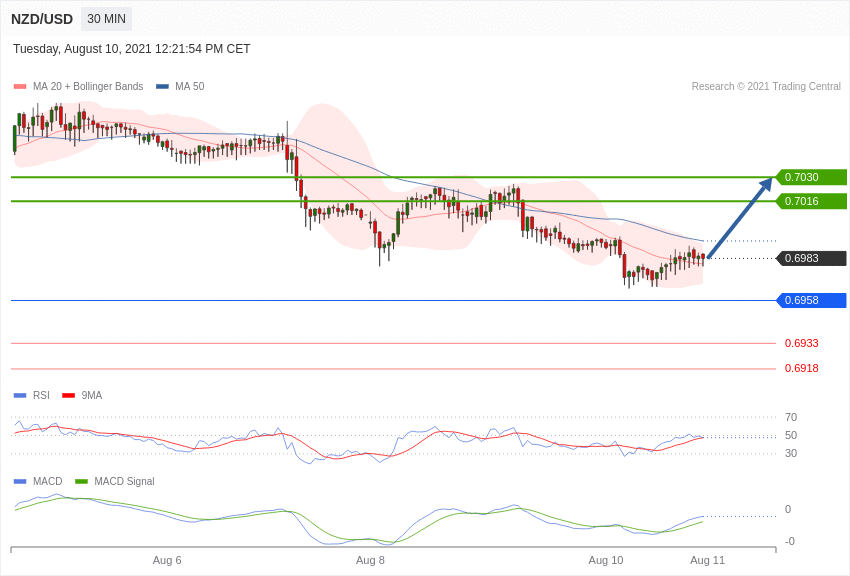
Task: Click the MACD legend label
Action: coord(48,481)
